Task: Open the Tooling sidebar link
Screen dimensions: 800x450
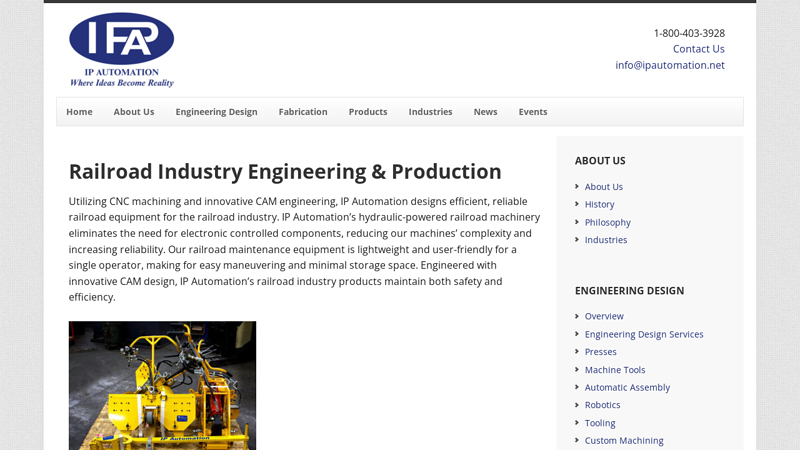Action: 600,423
